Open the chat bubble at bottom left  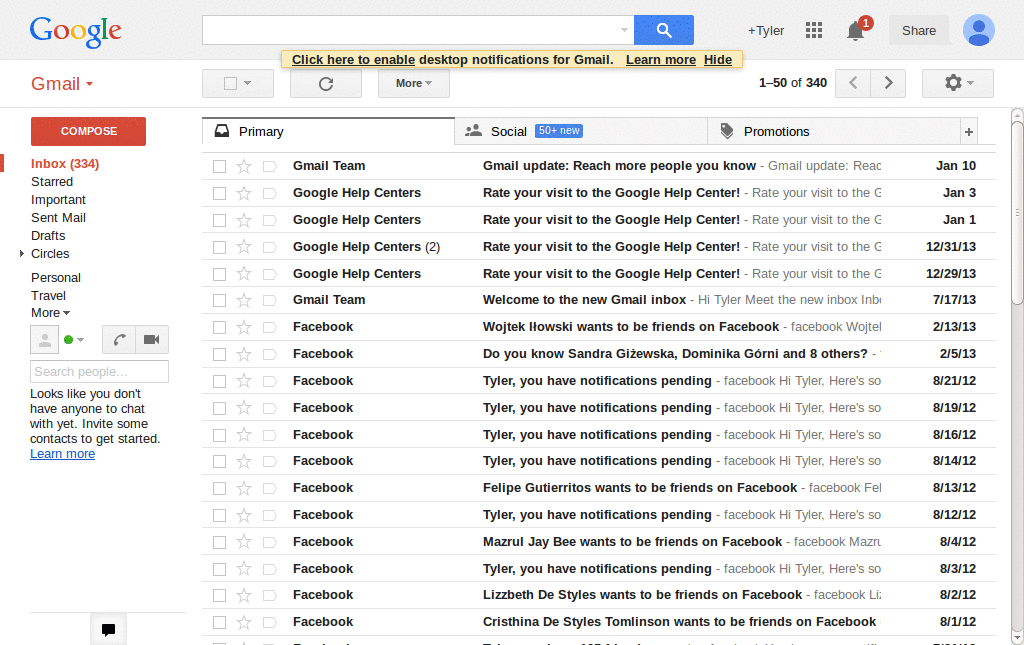click(x=108, y=629)
